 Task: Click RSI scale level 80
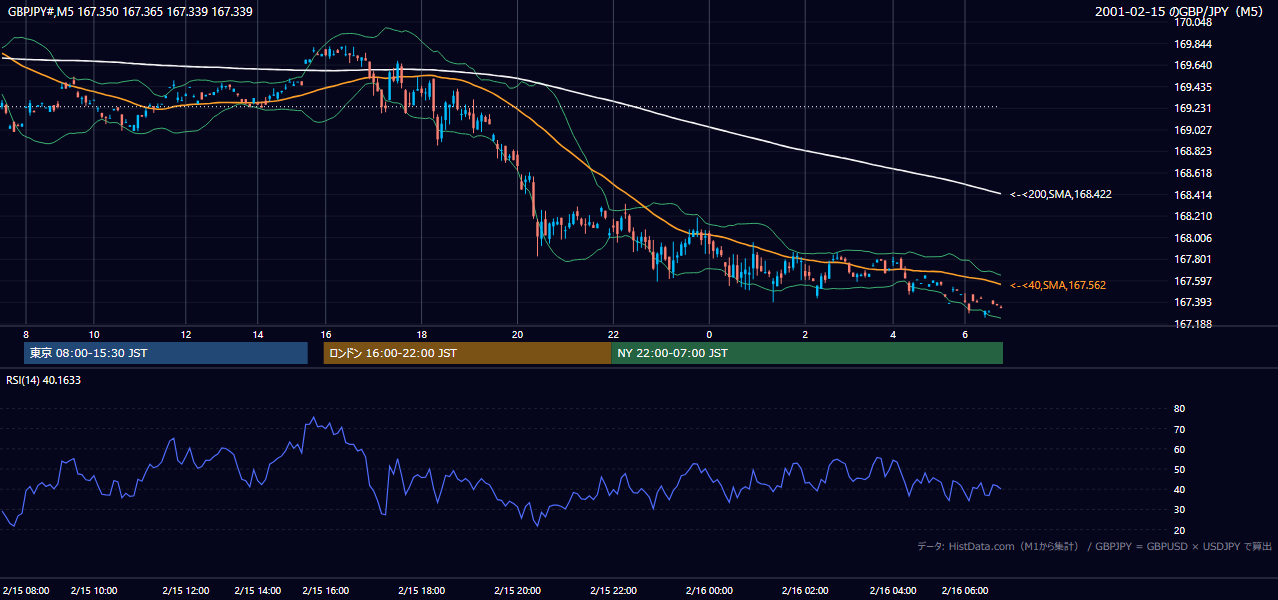1180,409
